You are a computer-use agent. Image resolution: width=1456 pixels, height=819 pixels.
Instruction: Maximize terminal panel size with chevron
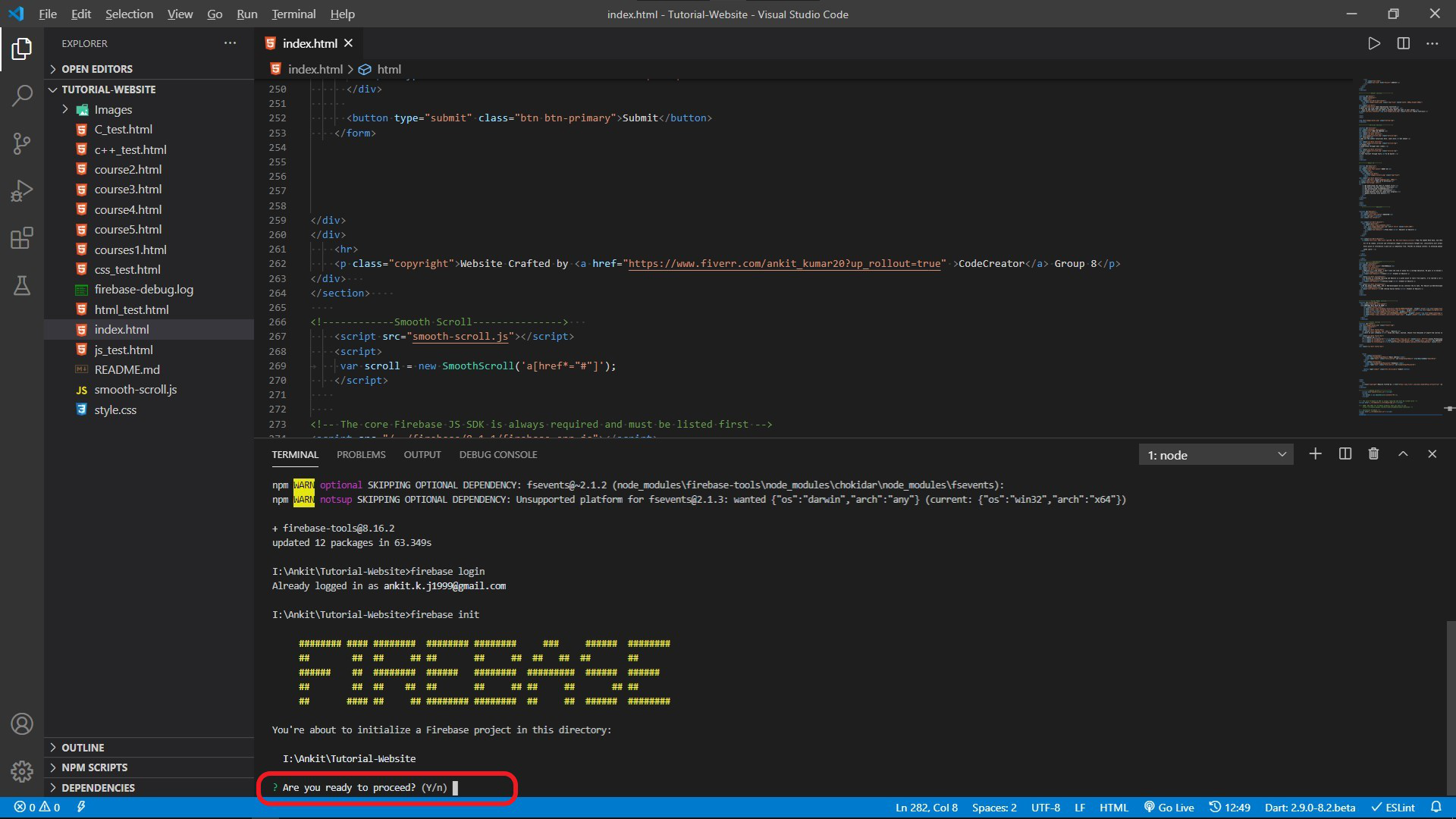pyautogui.click(x=1403, y=453)
